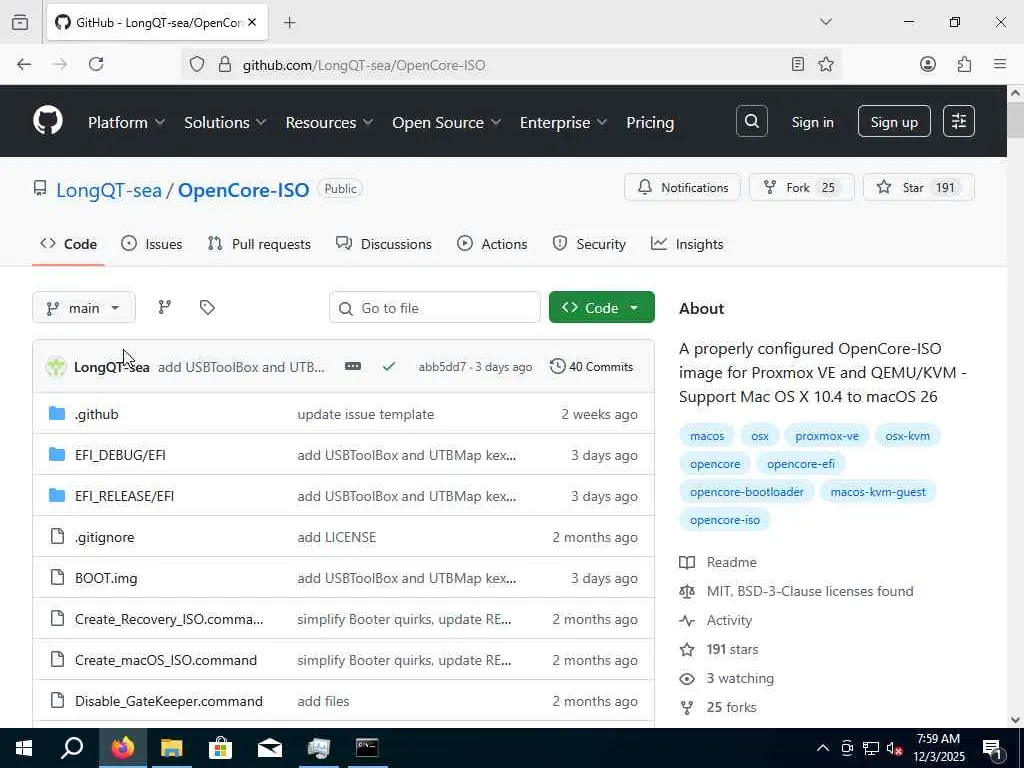Open the header appearance settings icon
This screenshot has width=1024, height=768.
click(959, 121)
